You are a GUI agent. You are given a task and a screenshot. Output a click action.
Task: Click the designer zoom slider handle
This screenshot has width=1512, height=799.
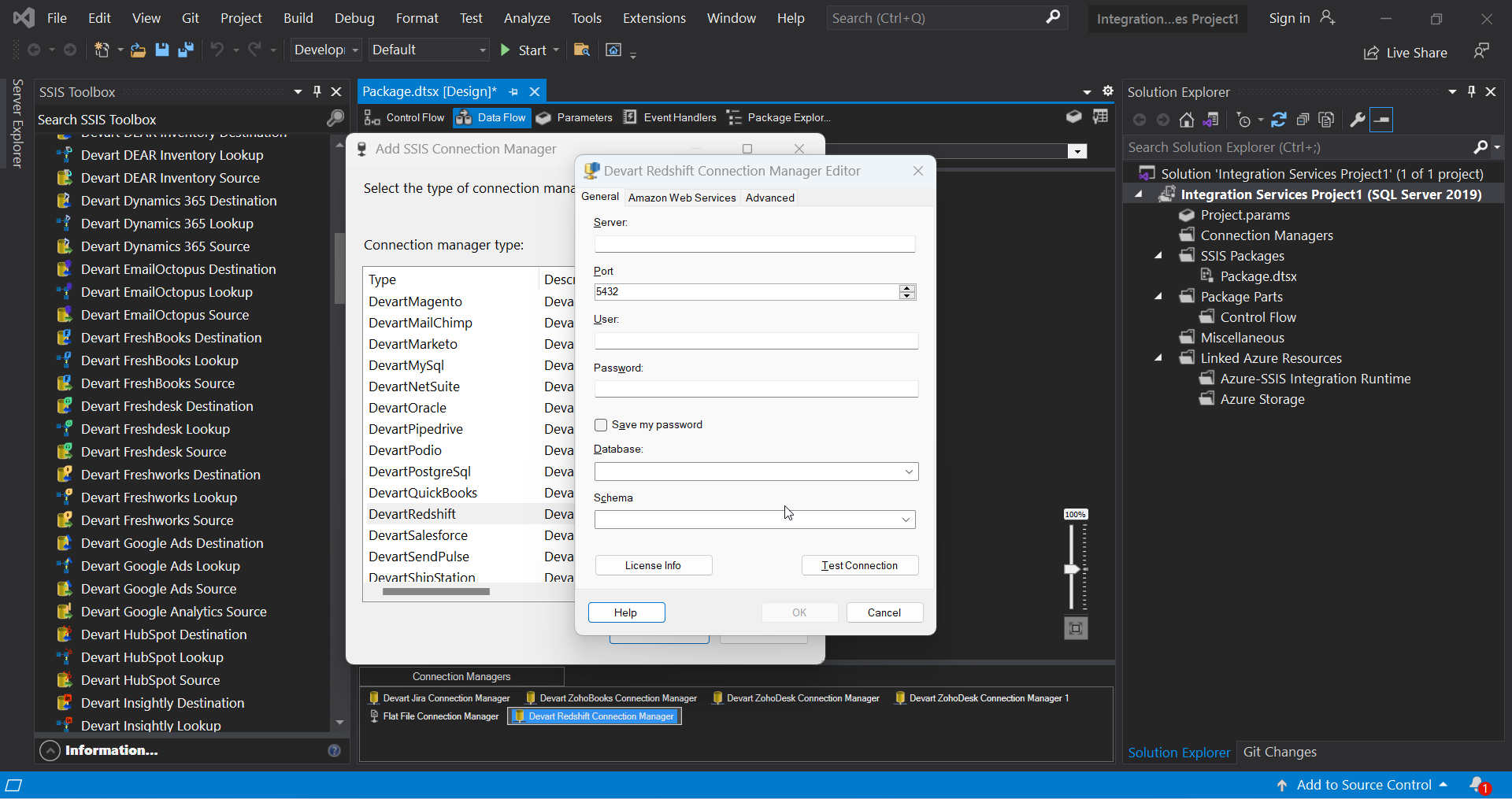click(1072, 568)
